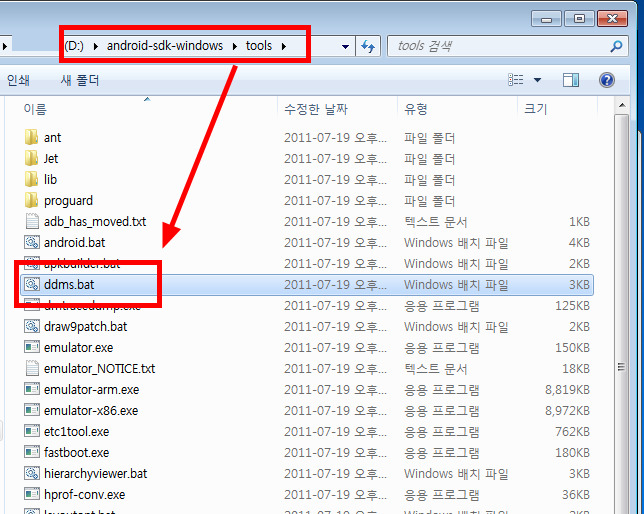Open the view options dropdown arrow

537,80
